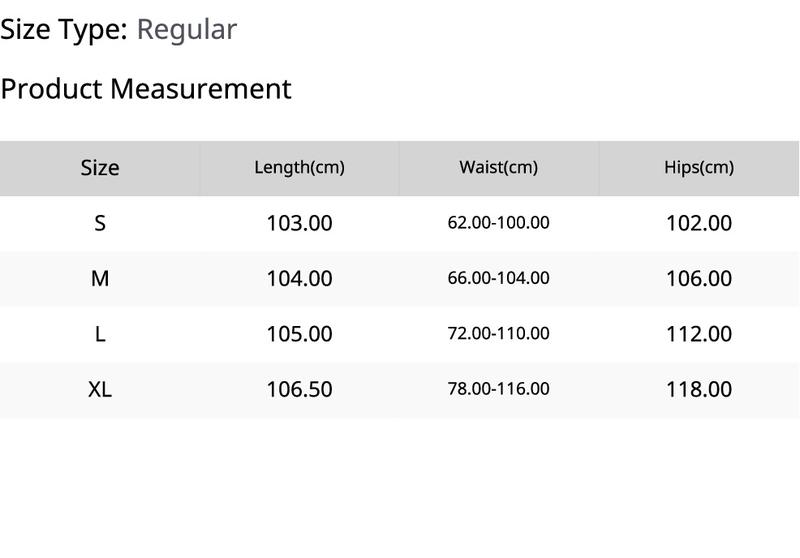The width and height of the screenshot is (800, 558).
Task: Click the Regular size type text
Action: coord(187,31)
